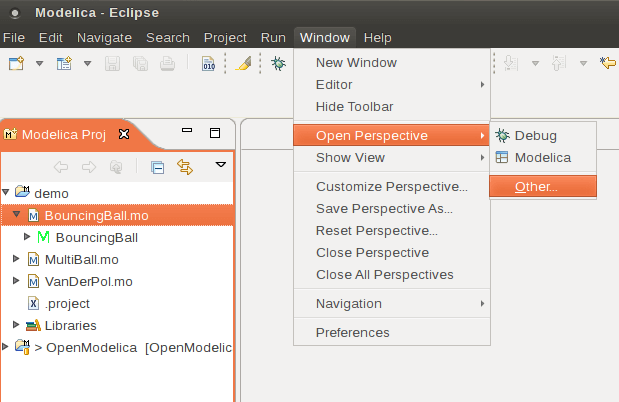Open Preferences from the Window menu
The height and width of the screenshot is (402, 619).
click(352, 332)
